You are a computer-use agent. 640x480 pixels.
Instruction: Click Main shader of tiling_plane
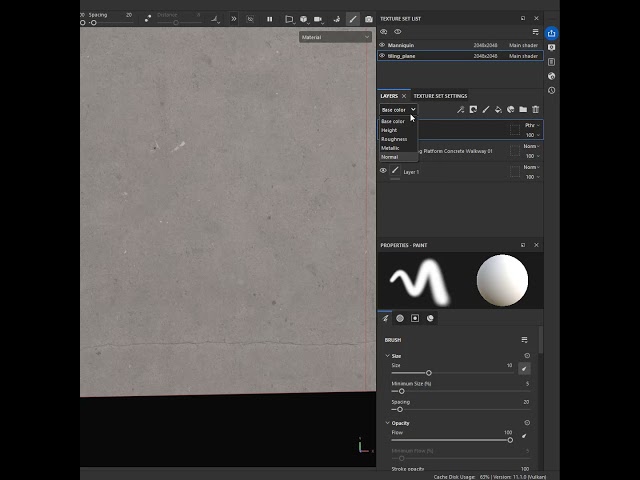[523, 56]
